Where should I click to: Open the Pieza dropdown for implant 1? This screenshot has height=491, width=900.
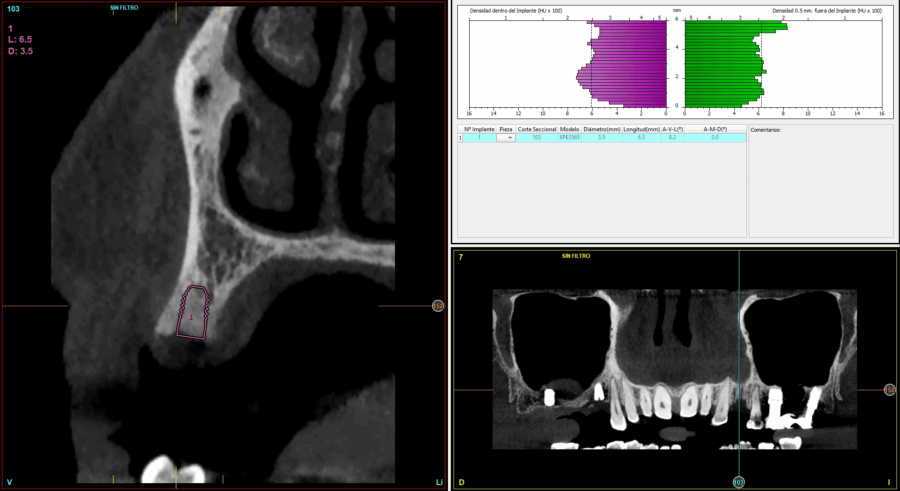(509, 138)
